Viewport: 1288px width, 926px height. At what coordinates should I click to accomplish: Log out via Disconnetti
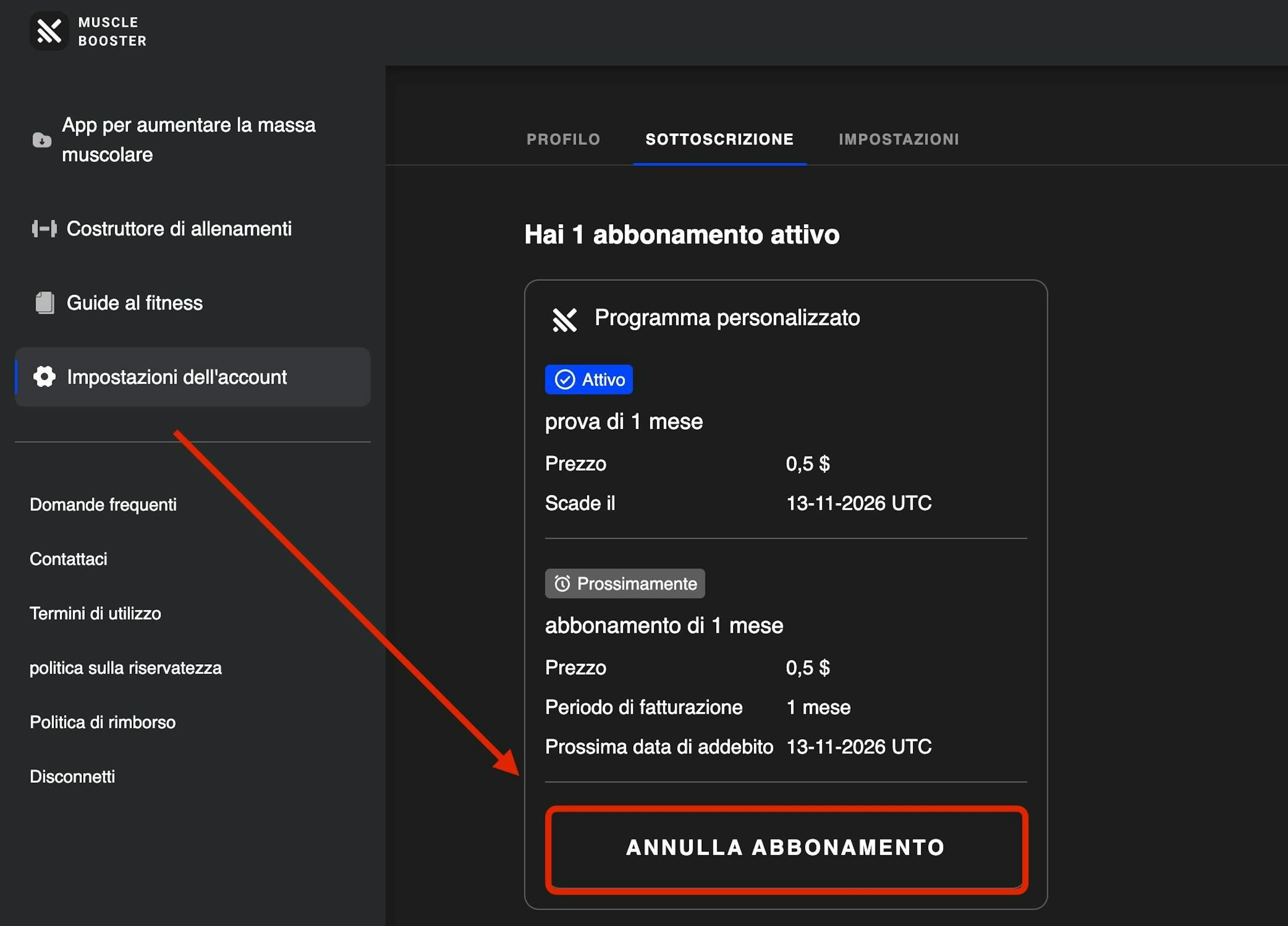point(72,777)
